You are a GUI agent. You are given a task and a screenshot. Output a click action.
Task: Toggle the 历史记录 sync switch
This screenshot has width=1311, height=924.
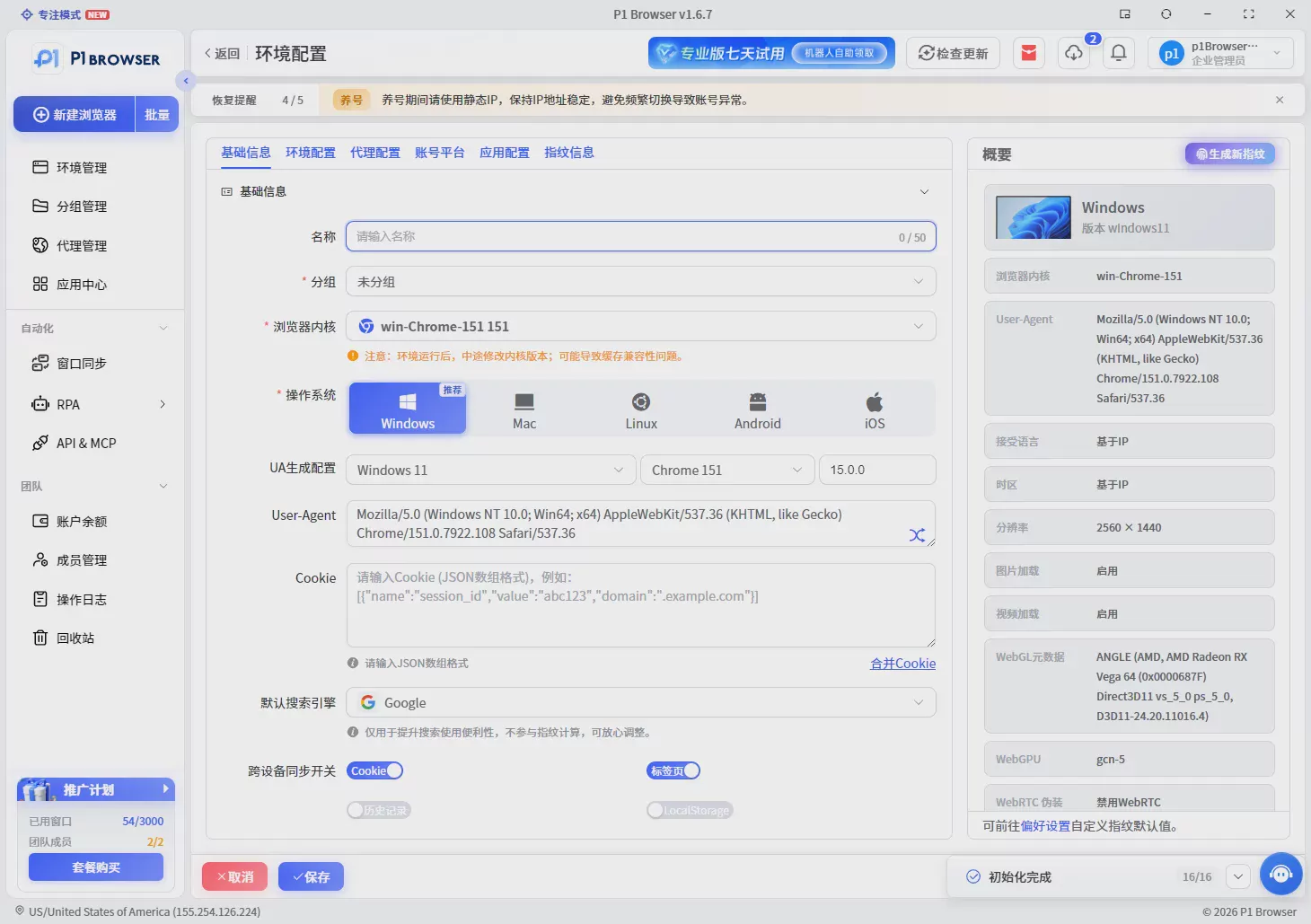tap(379, 810)
